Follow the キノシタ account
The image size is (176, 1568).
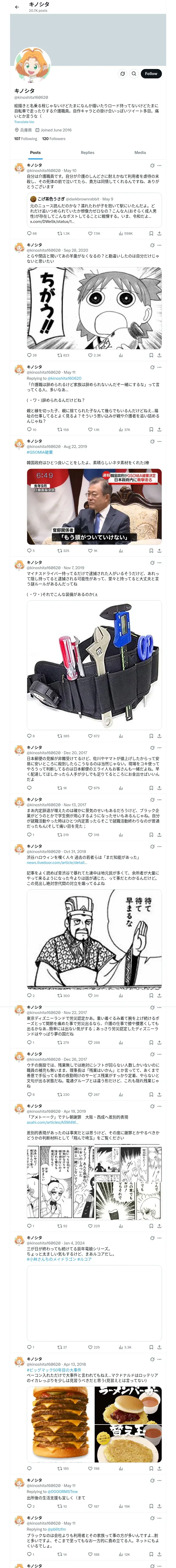coord(151,74)
